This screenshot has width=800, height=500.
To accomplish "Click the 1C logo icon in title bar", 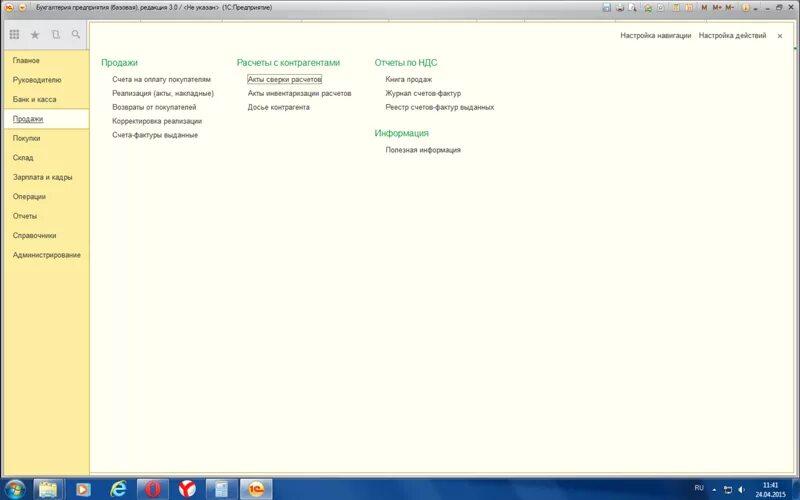I will click(x=9, y=8).
